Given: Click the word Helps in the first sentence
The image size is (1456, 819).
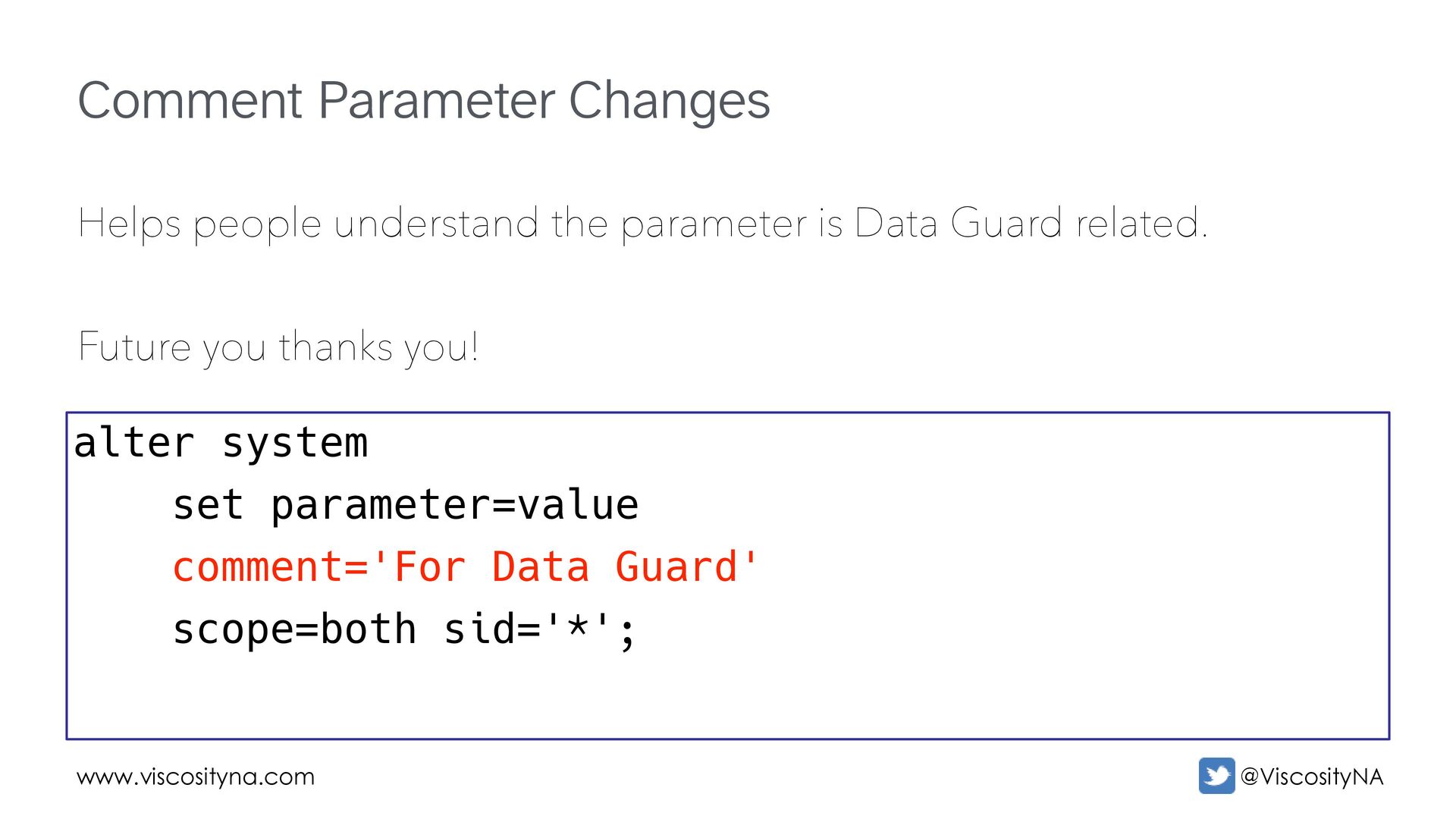Looking at the screenshot, I should point(130,224).
